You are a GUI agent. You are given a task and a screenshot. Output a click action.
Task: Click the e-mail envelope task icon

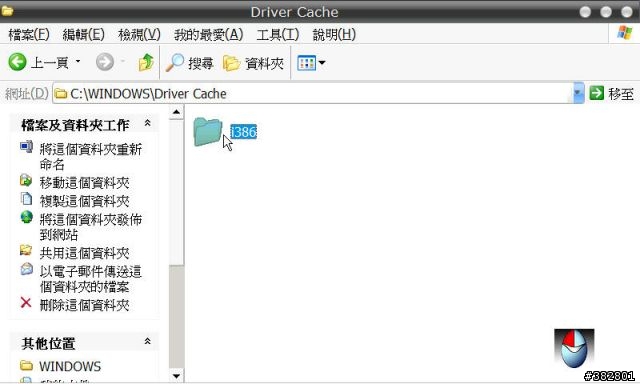coord(27,269)
